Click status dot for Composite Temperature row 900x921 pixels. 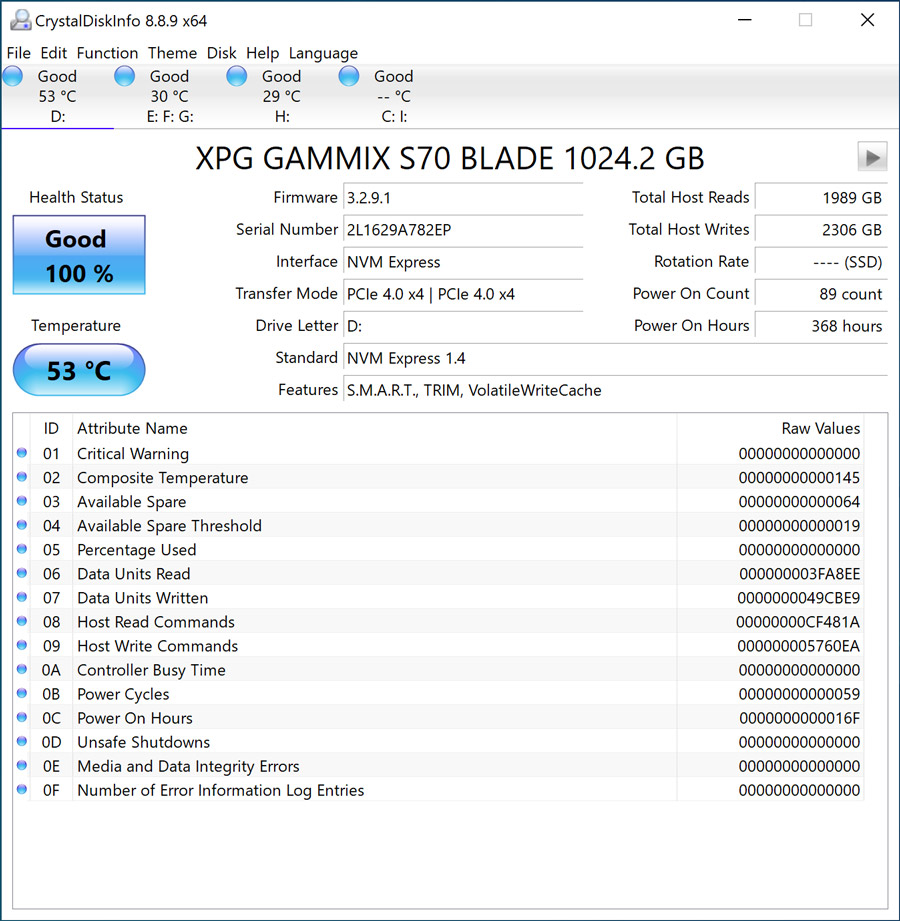tap(22, 477)
